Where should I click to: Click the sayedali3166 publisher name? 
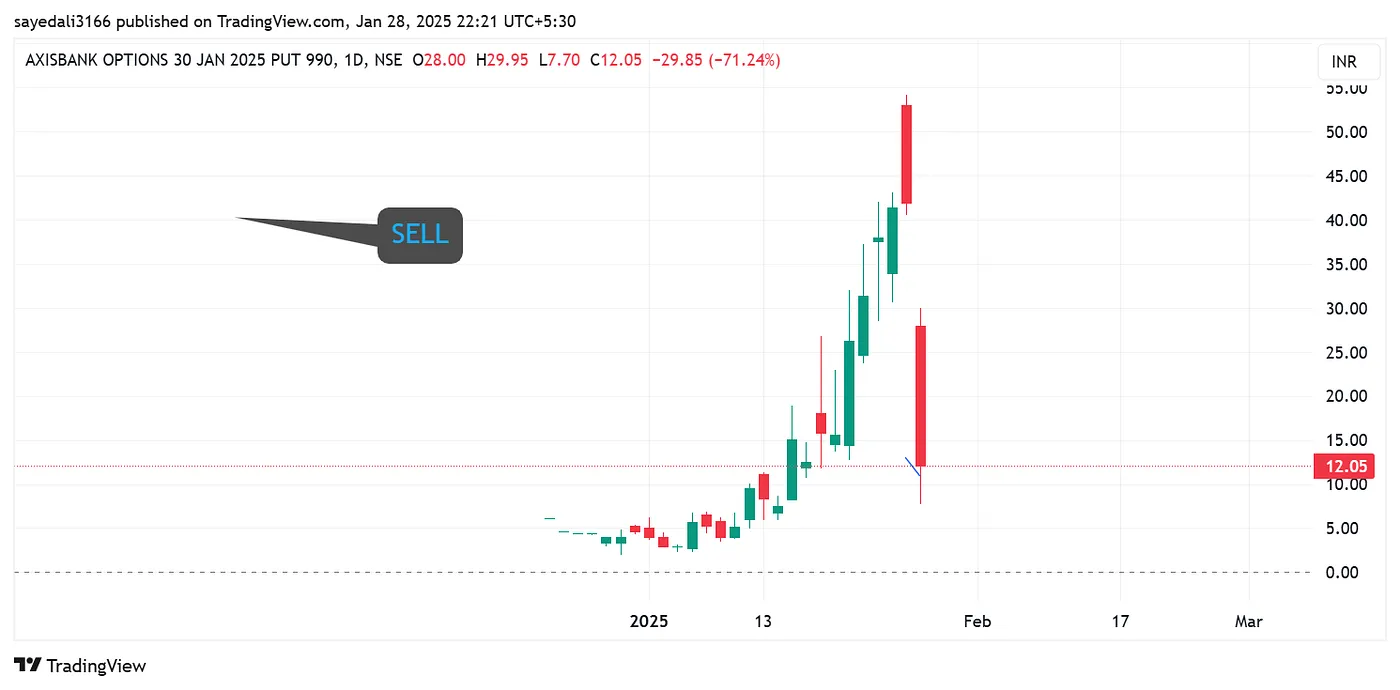click(x=62, y=21)
